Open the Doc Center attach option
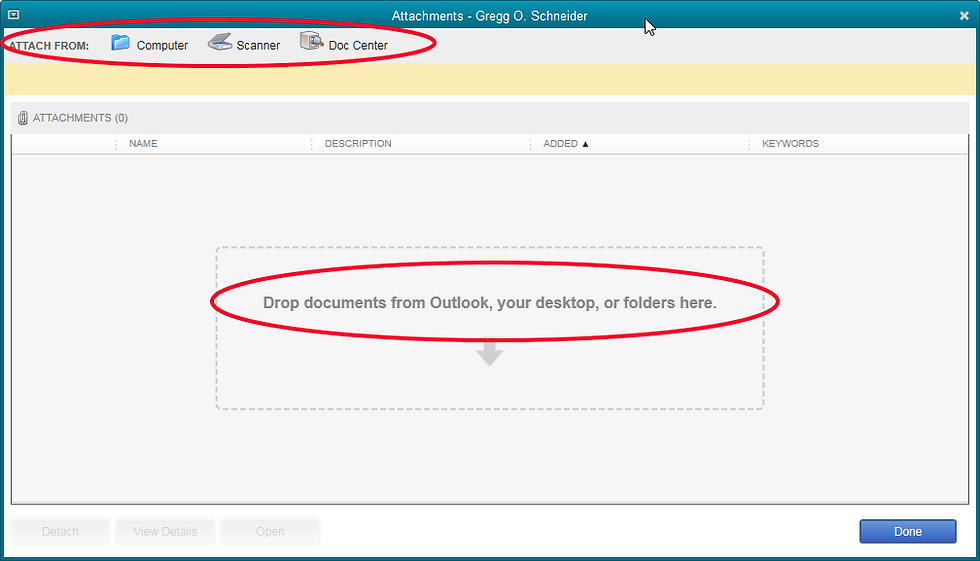980x561 pixels. coord(344,44)
